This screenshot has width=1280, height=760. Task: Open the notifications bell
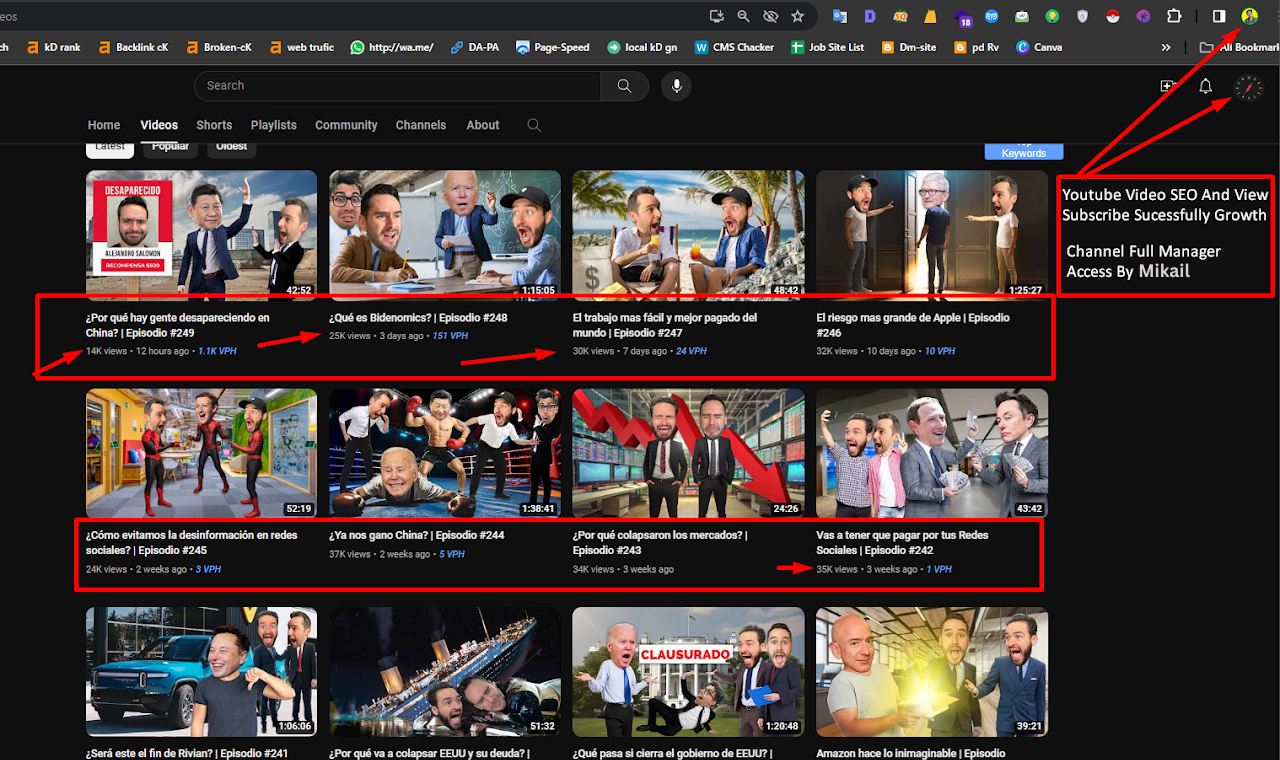click(x=1205, y=87)
